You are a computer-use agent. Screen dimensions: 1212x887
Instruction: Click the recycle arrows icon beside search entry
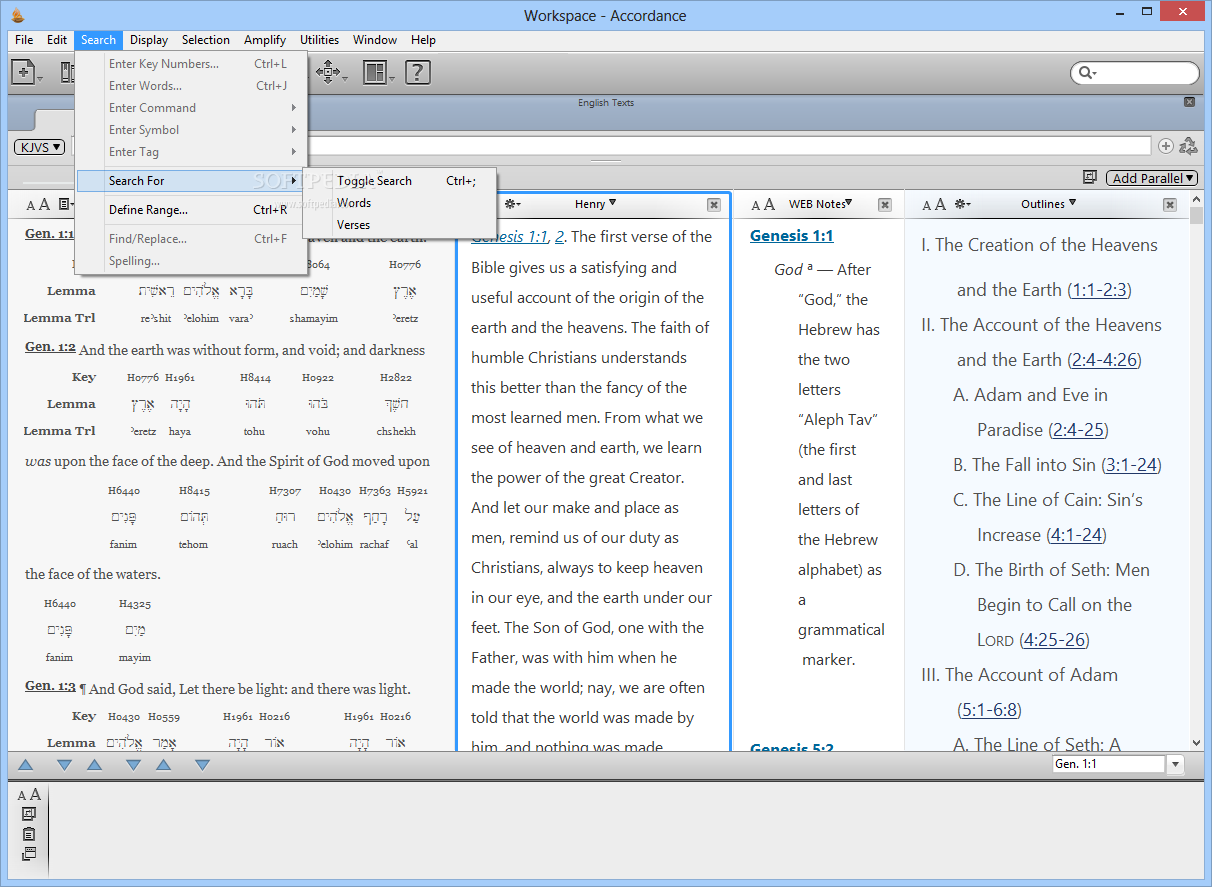(x=1189, y=146)
